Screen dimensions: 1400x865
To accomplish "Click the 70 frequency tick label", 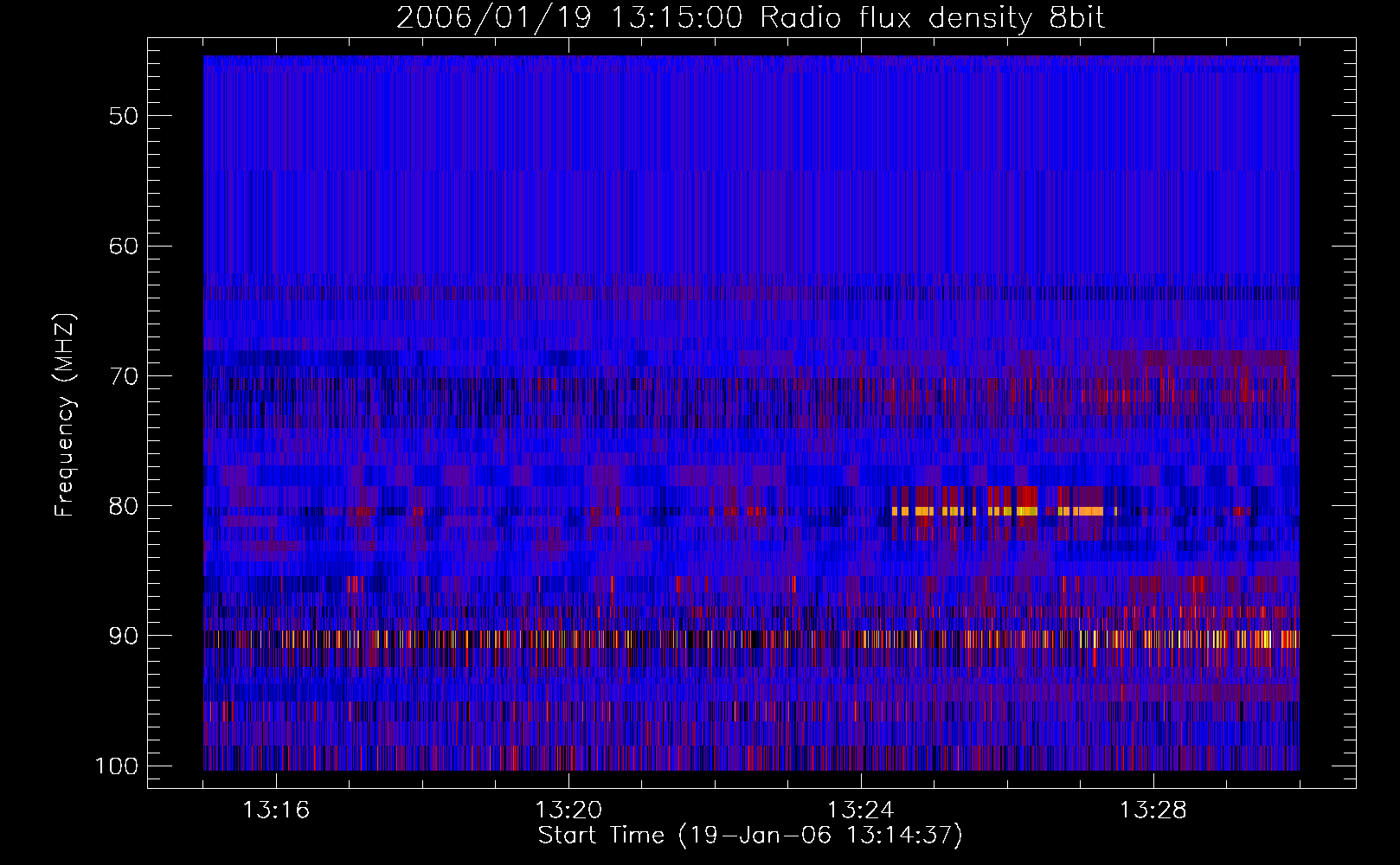I will [x=124, y=376].
